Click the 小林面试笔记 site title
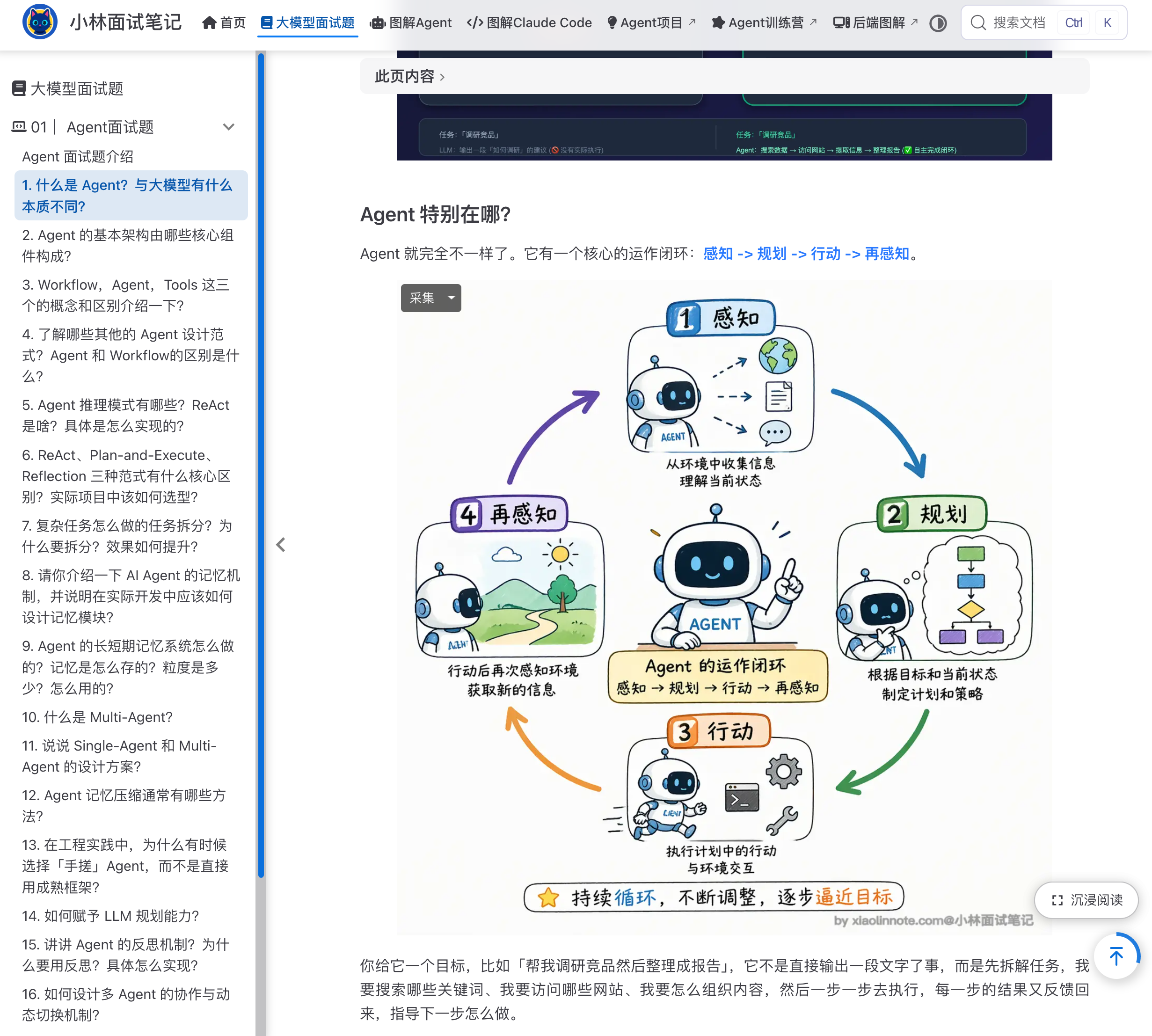This screenshot has height=1036, width=1152. pos(126,22)
